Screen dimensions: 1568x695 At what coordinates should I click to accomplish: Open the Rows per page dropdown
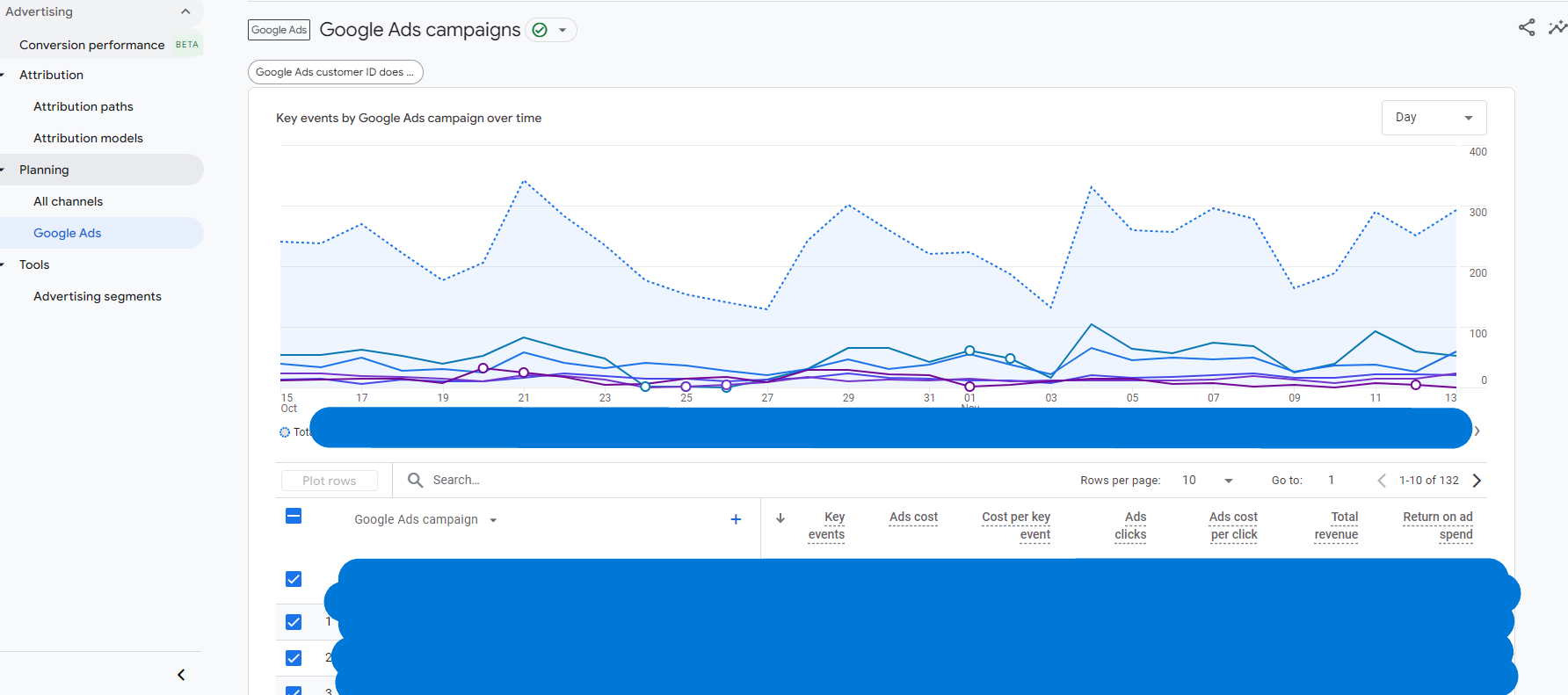(x=1208, y=481)
